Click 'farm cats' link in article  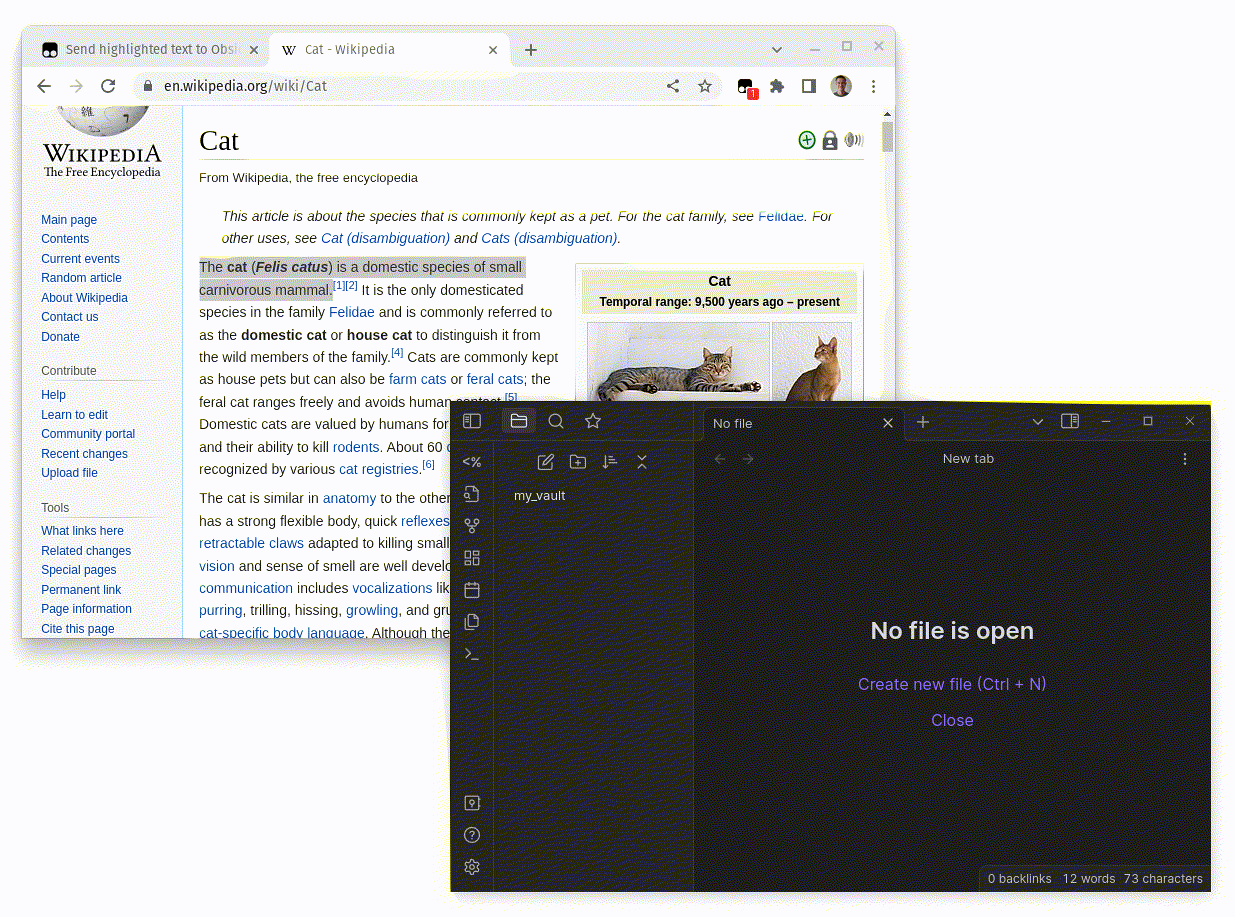418,379
